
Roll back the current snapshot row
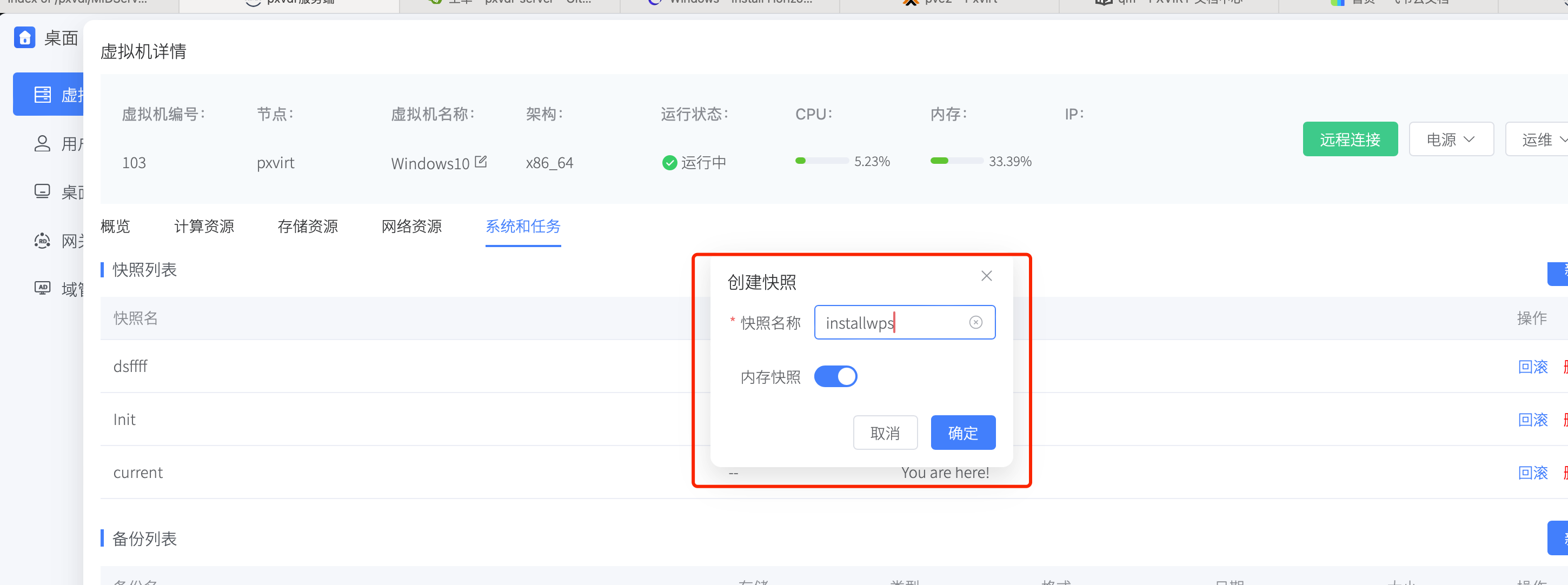point(1533,473)
